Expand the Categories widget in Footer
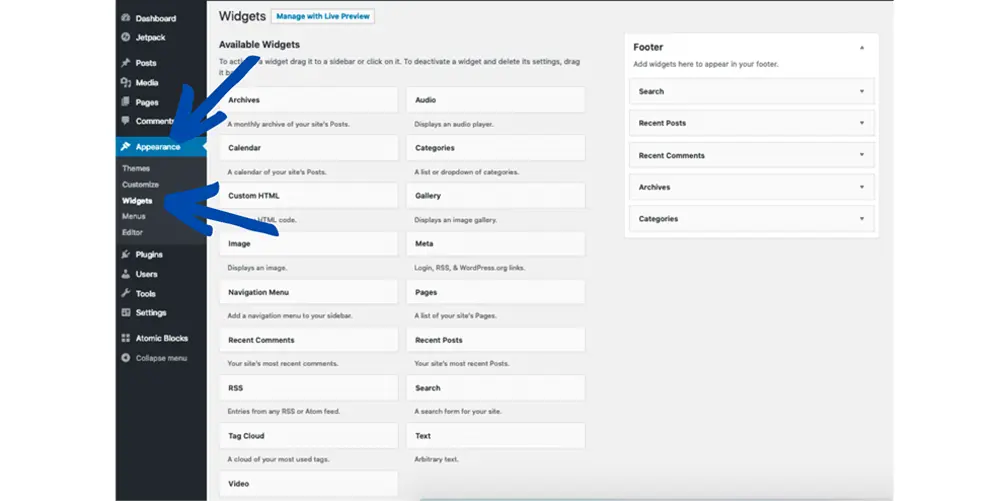This screenshot has height=501, width=1000. (862, 219)
